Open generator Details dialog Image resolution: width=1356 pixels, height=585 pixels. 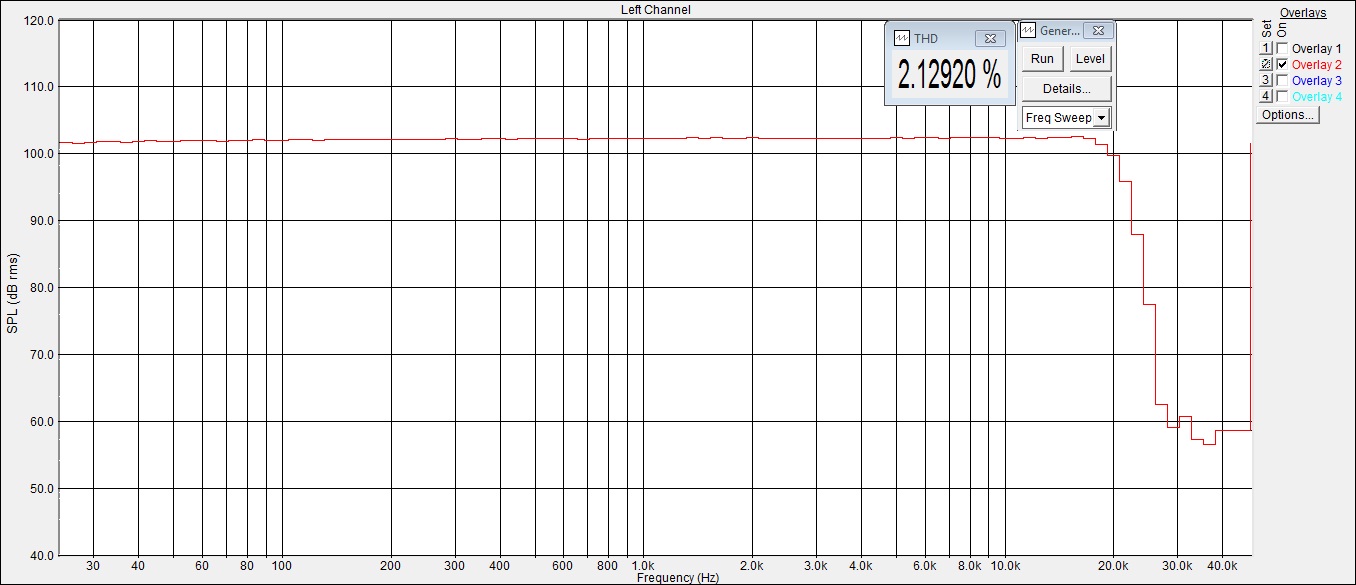[x=1066, y=89]
